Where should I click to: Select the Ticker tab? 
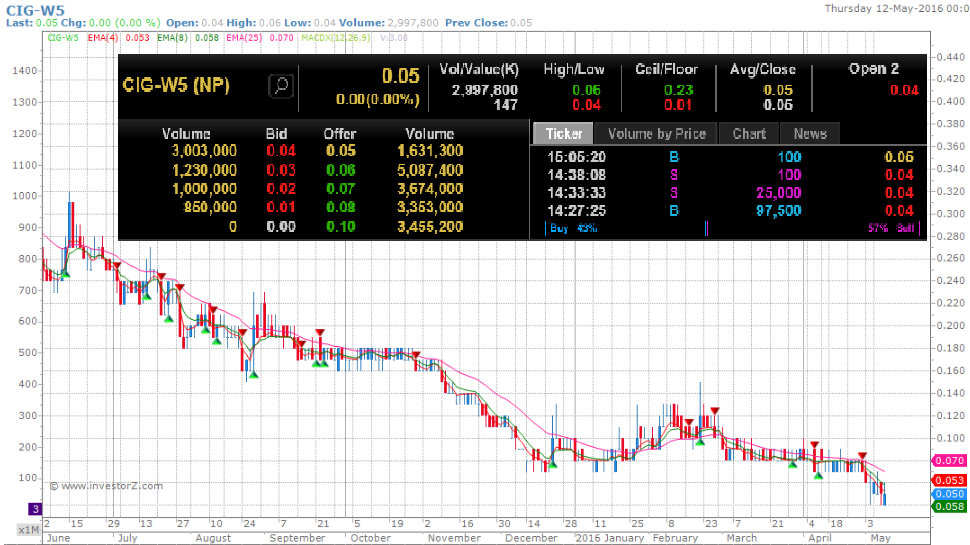pyautogui.click(x=563, y=133)
